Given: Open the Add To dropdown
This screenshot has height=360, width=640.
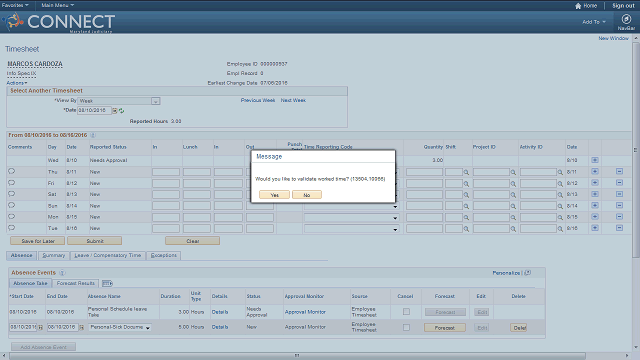Looking at the screenshot, I should pos(594,22).
